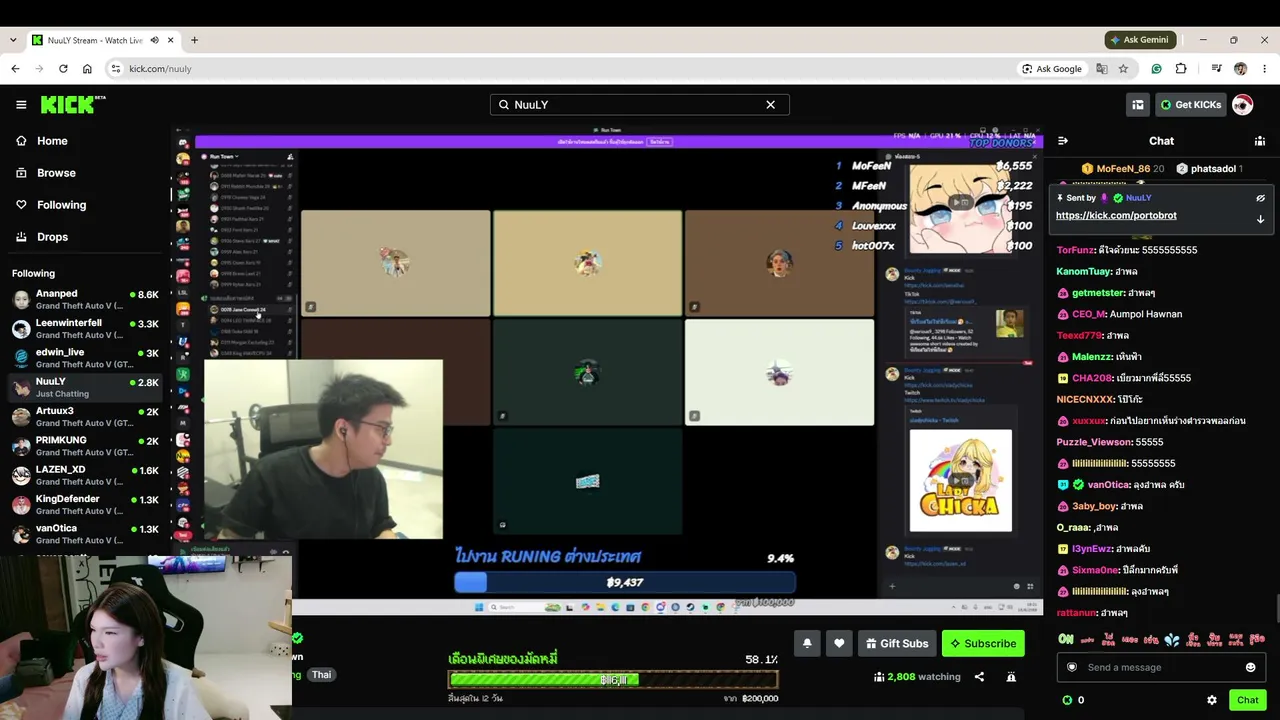Select the NuuLY channel in Following list
Screen dimensions: 1280x720
pyautogui.click(x=86, y=387)
